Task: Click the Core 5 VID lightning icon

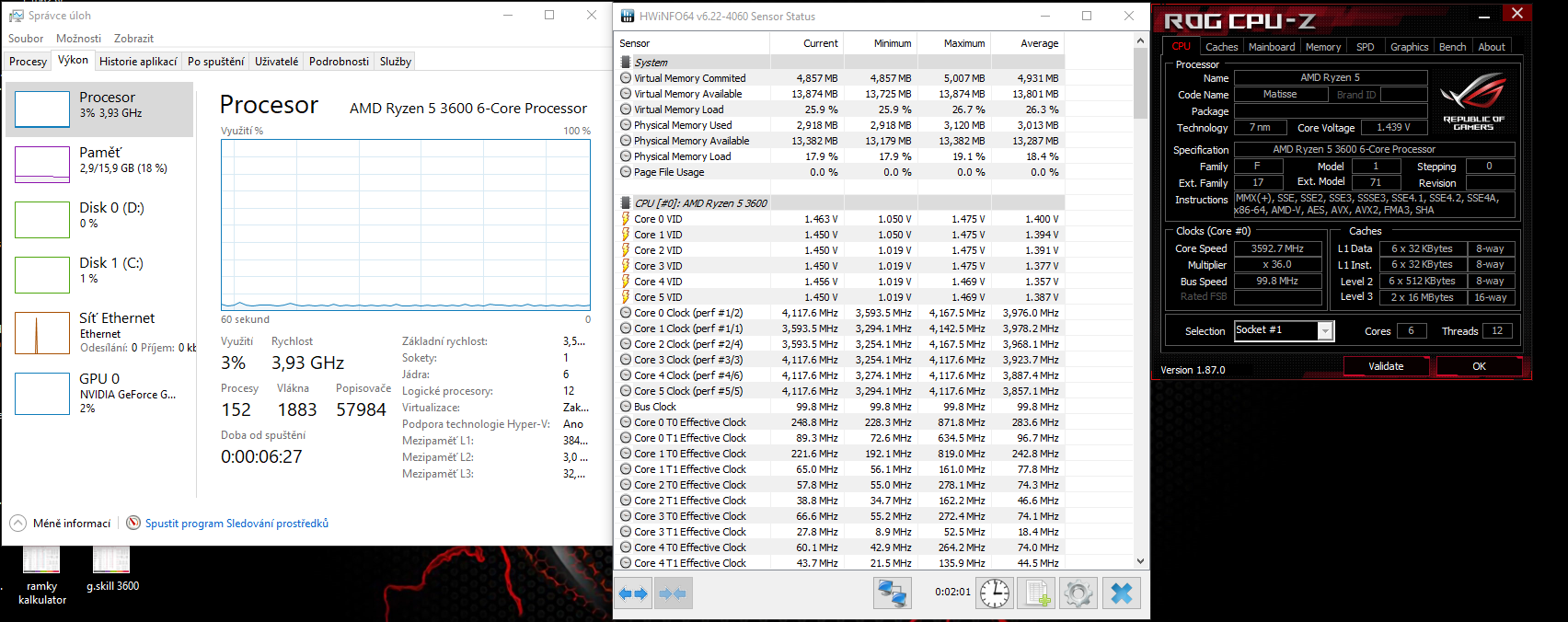Action: [x=626, y=297]
